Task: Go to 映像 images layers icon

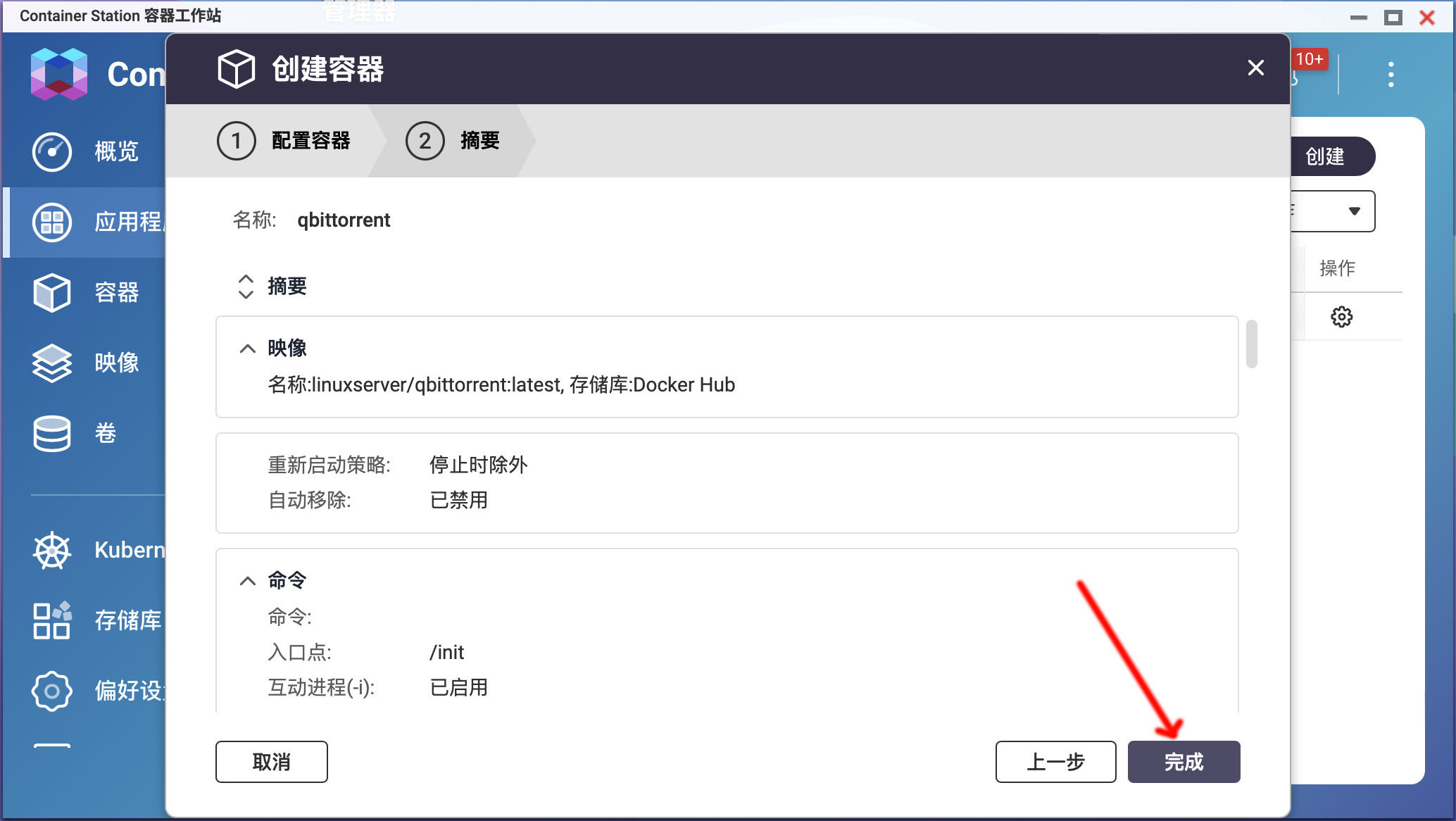Action: pyautogui.click(x=51, y=363)
